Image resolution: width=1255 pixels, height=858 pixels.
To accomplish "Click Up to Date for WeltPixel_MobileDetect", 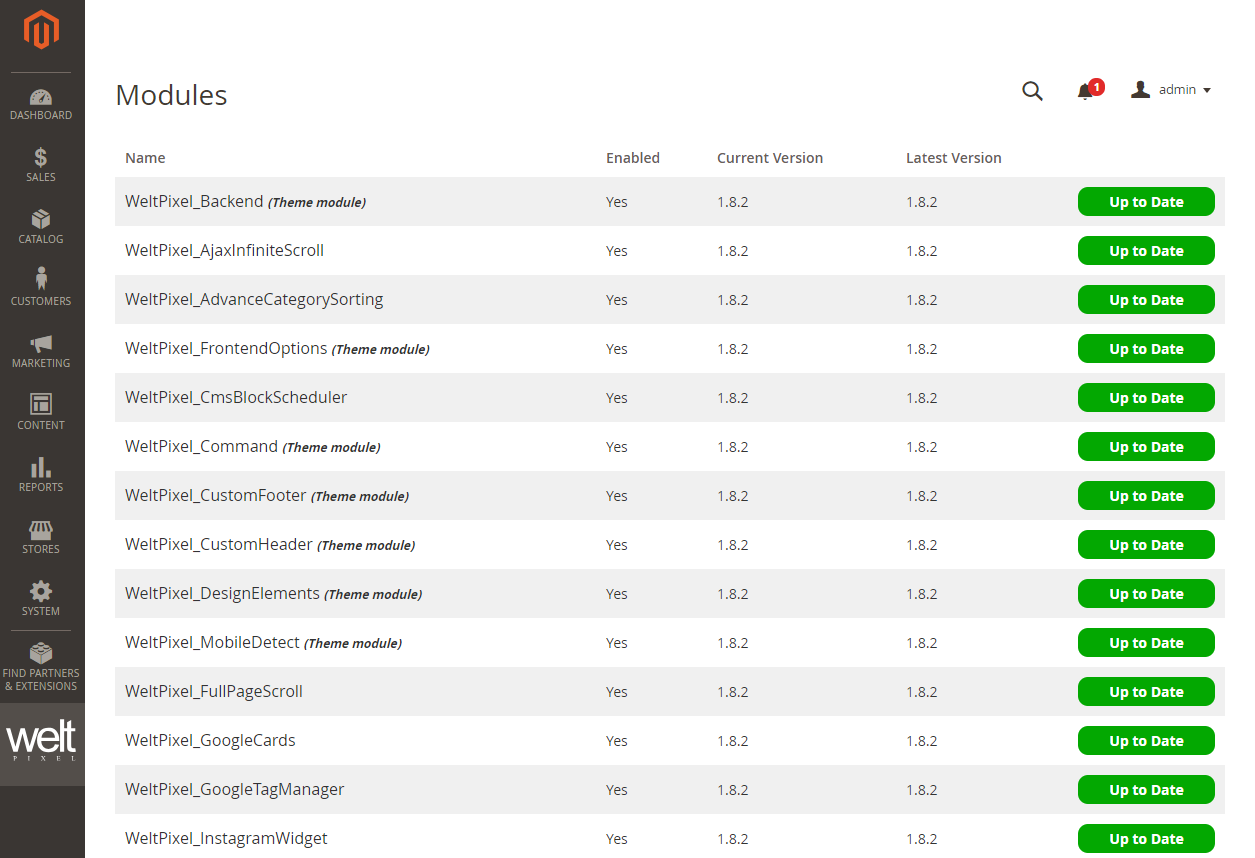I will (x=1146, y=643).
